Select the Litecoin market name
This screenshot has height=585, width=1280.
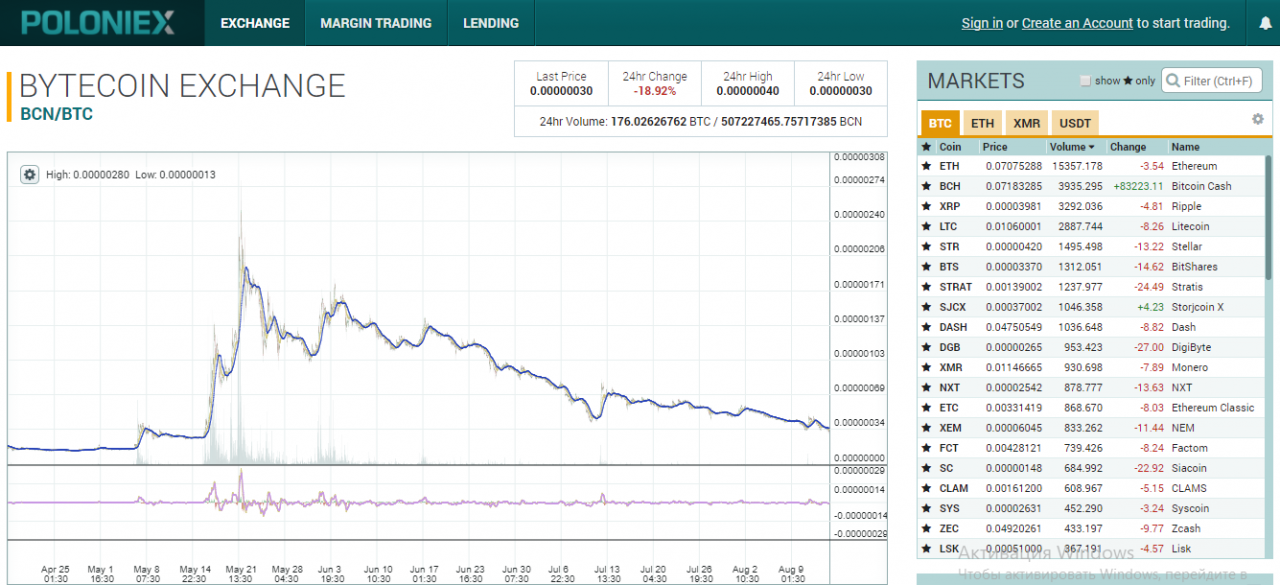[x=1190, y=226]
